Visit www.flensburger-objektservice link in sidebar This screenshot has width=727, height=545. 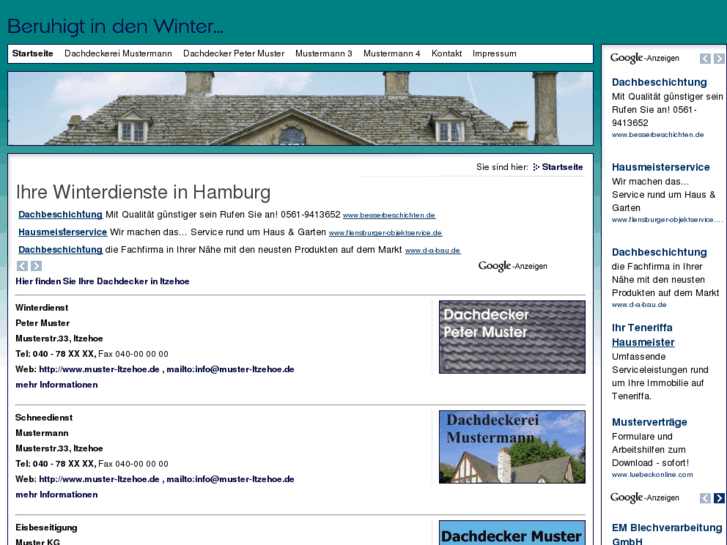(667, 220)
